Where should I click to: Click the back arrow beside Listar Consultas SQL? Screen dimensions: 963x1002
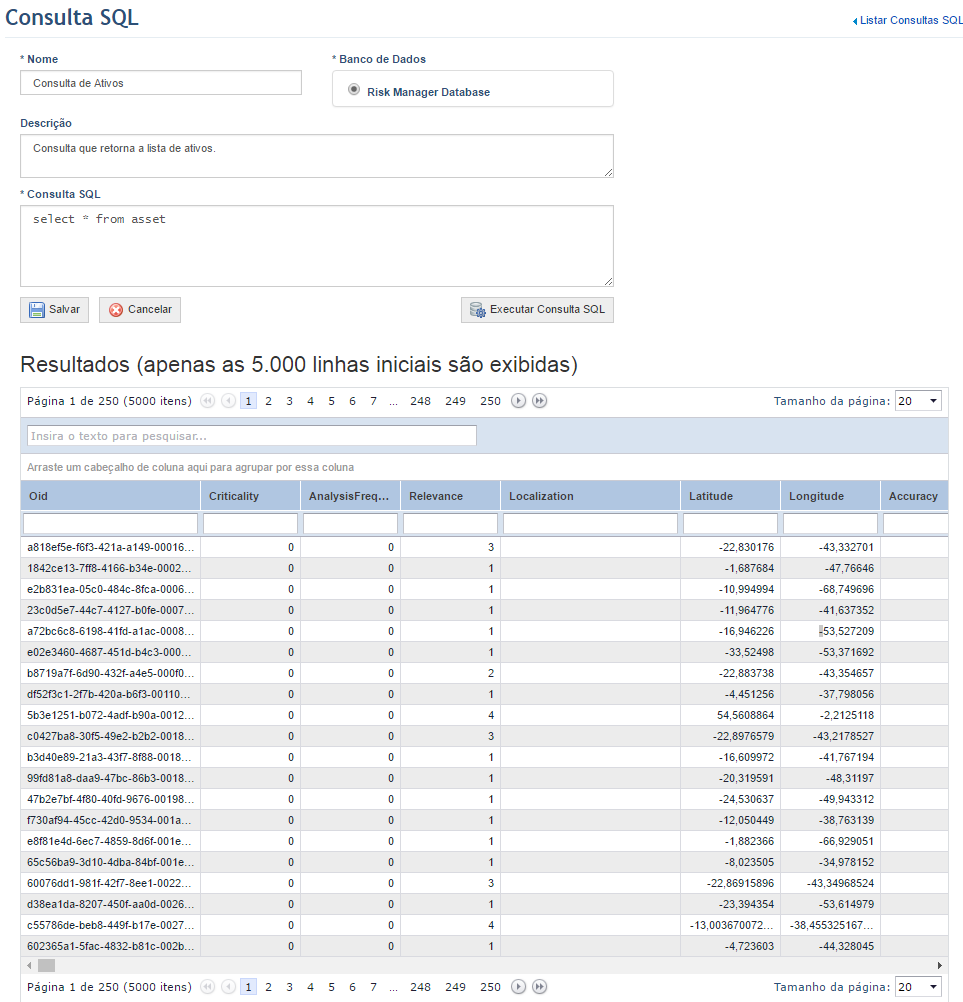pyautogui.click(x=855, y=21)
